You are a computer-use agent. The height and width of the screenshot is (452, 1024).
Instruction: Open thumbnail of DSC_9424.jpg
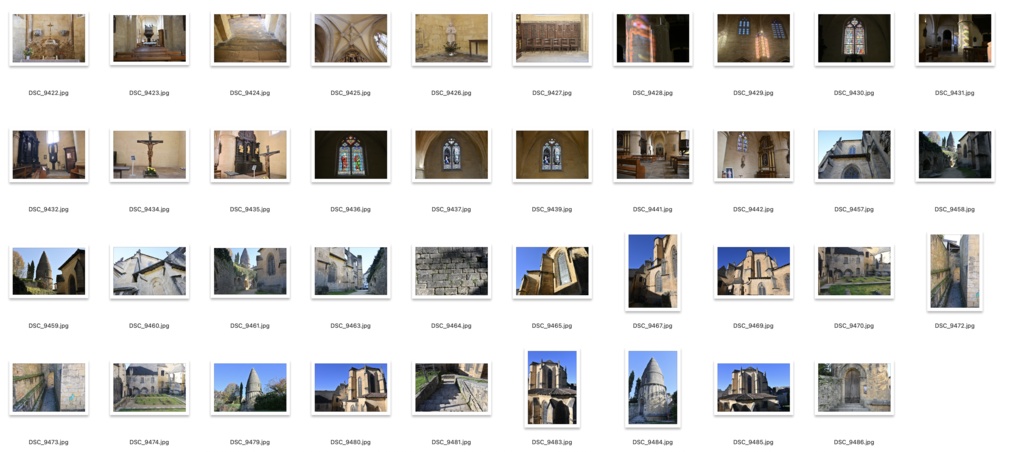pos(249,39)
